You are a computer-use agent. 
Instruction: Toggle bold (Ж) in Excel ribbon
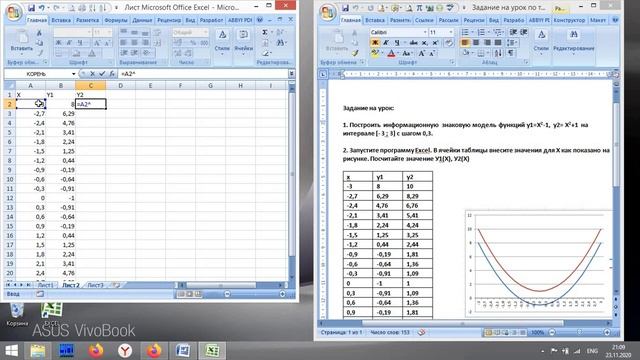58,43
